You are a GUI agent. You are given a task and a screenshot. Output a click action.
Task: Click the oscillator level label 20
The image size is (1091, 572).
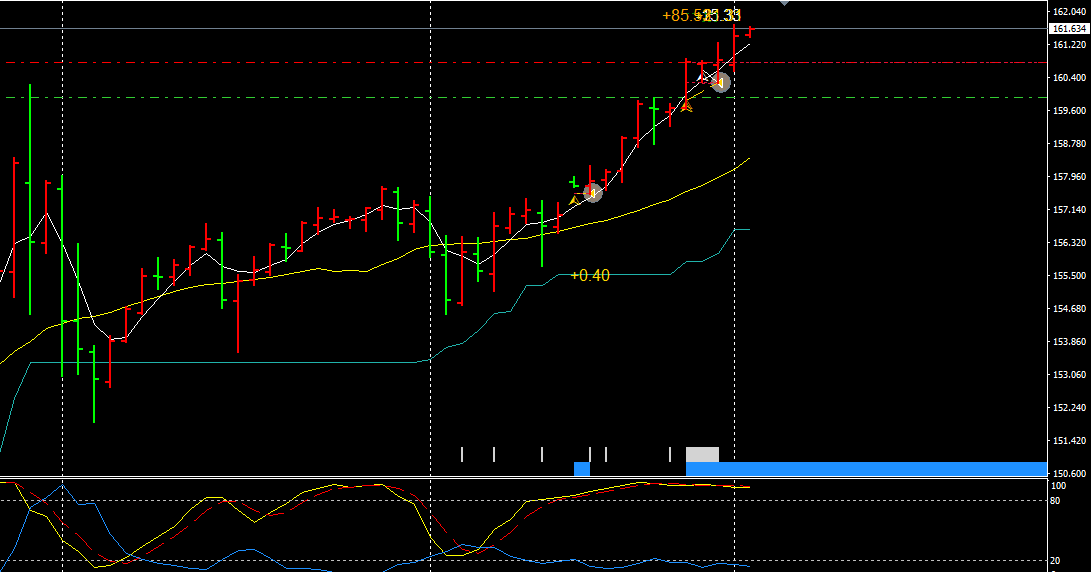pyautogui.click(x=1056, y=561)
